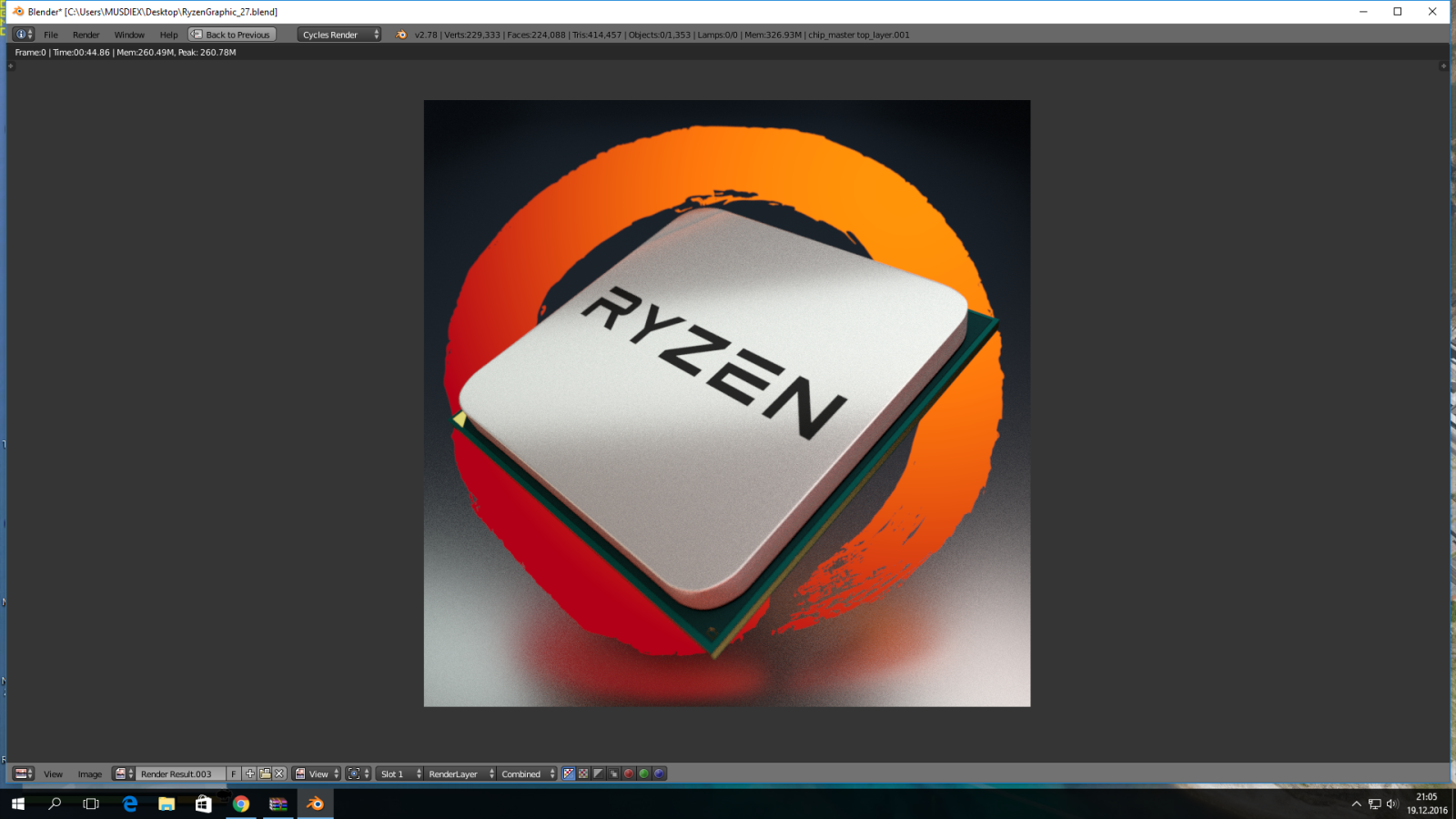Click the v2.78 scene statistics text

coord(662,35)
